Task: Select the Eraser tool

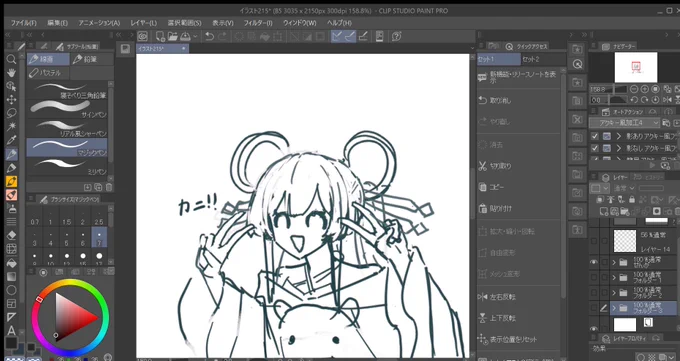Action: click(x=11, y=235)
